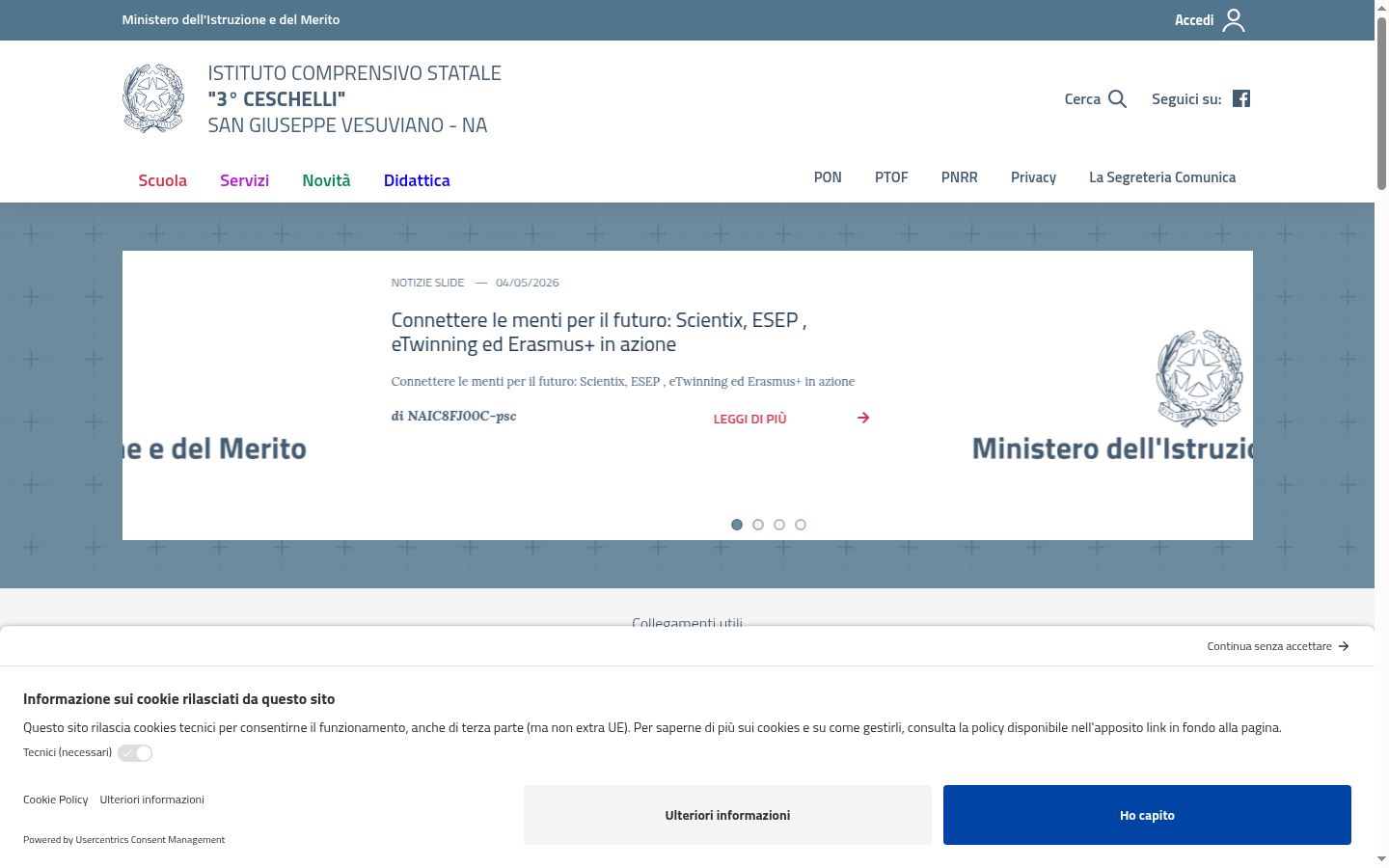This screenshot has height=868, width=1389.
Task: Open the Privacy page
Action: (x=1033, y=177)
